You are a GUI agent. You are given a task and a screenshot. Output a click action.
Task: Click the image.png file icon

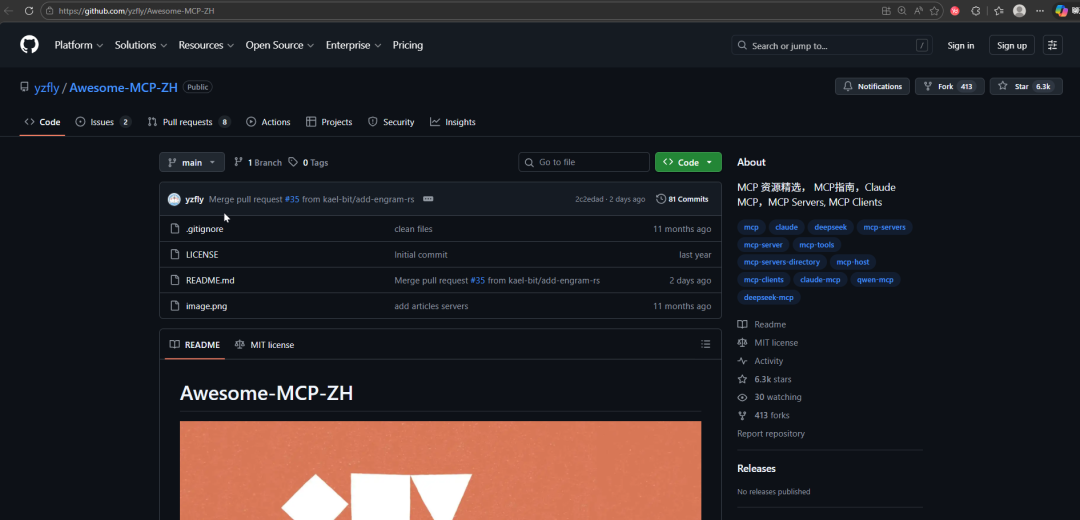coord(175,306)
